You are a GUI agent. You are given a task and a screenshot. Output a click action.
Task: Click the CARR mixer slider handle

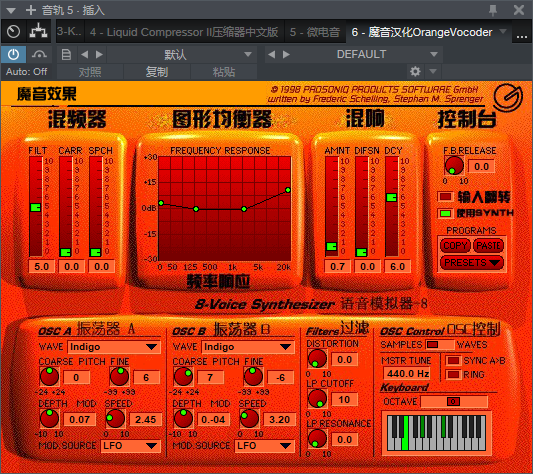65,252
